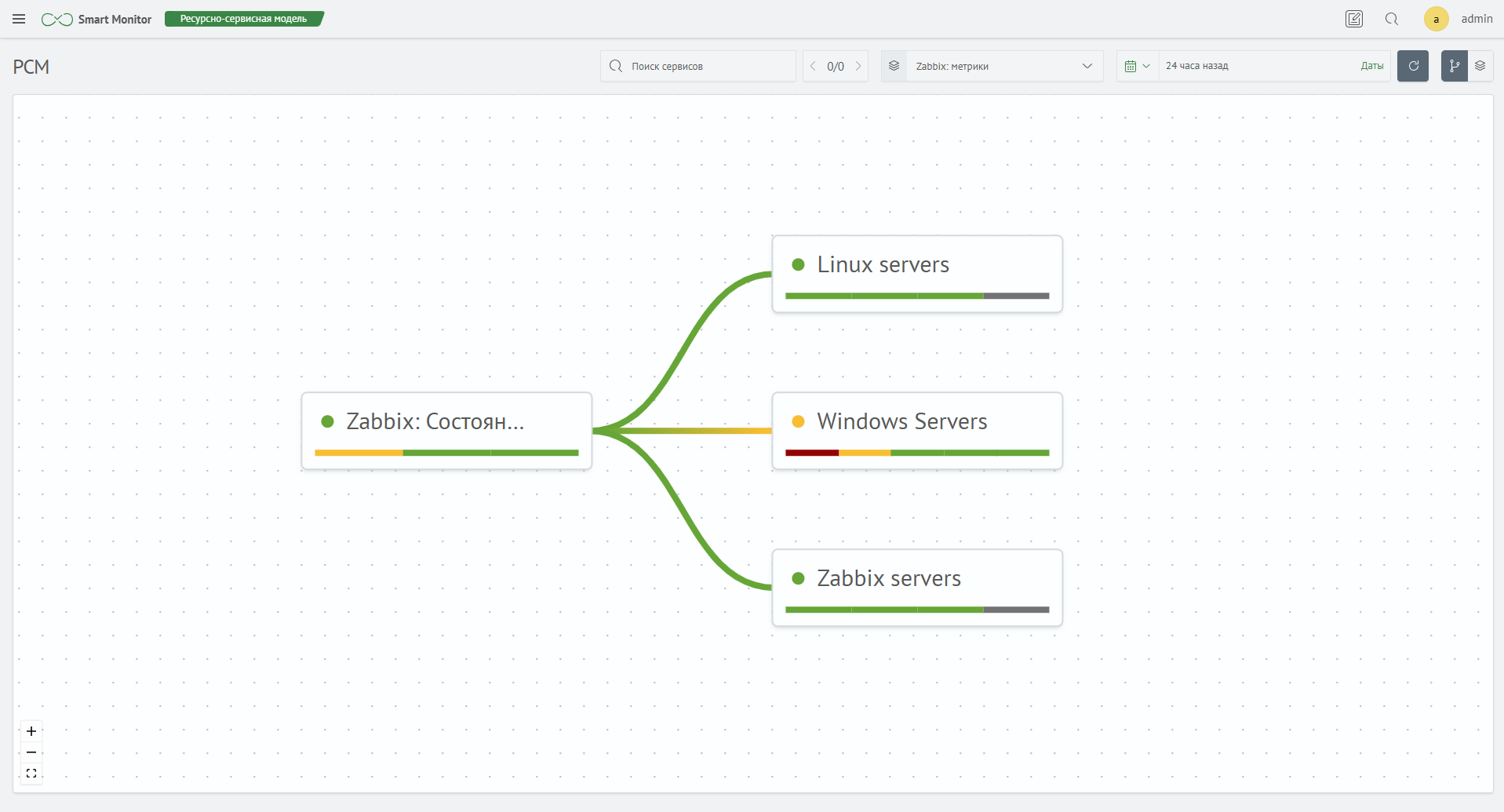Go to previous search result
The height and width of the screenshot is (812, 1504).
tap(813, 66)
